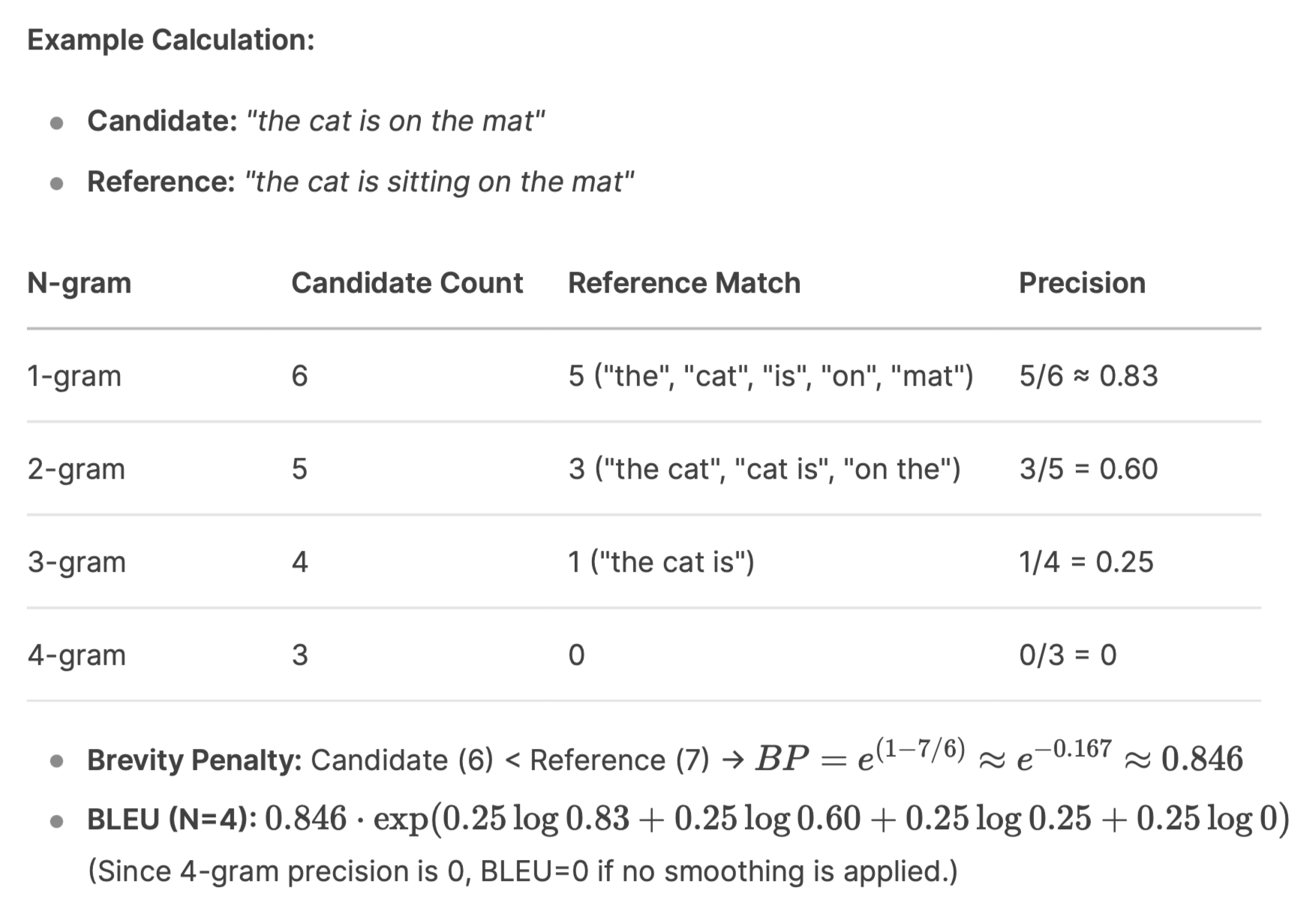Click the Candidate Count column header

407,283
